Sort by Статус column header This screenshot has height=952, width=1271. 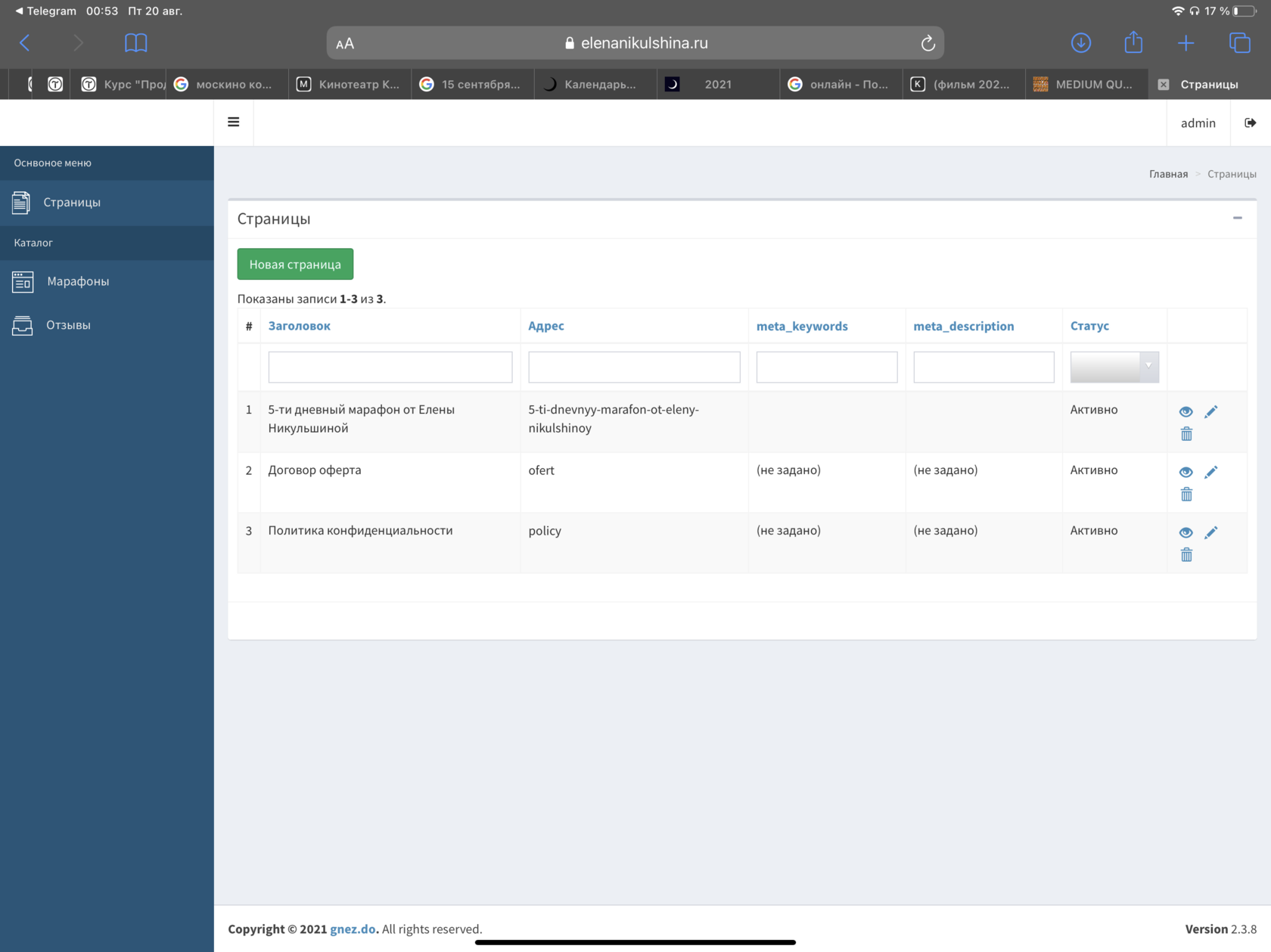click(x=1089, y=326)
